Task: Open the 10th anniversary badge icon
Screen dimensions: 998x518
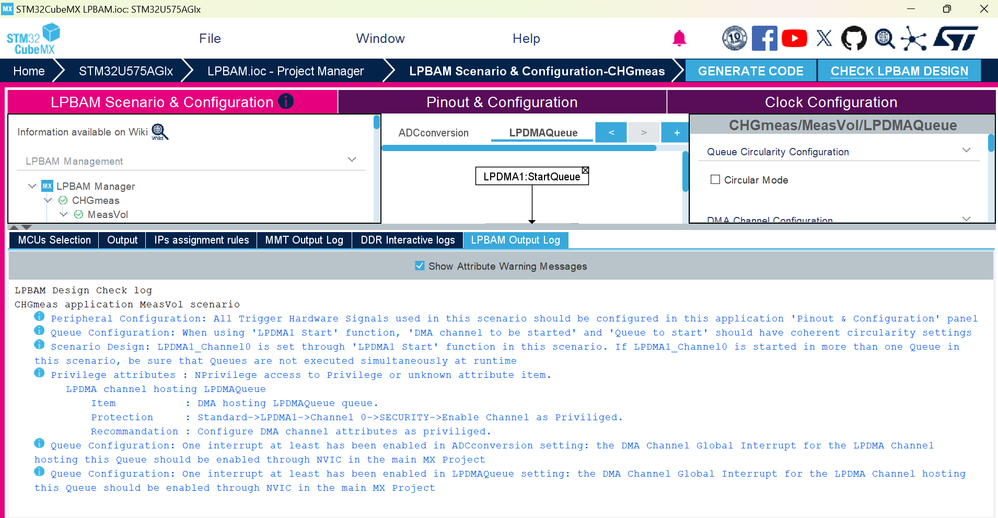Action: (734, 38)
